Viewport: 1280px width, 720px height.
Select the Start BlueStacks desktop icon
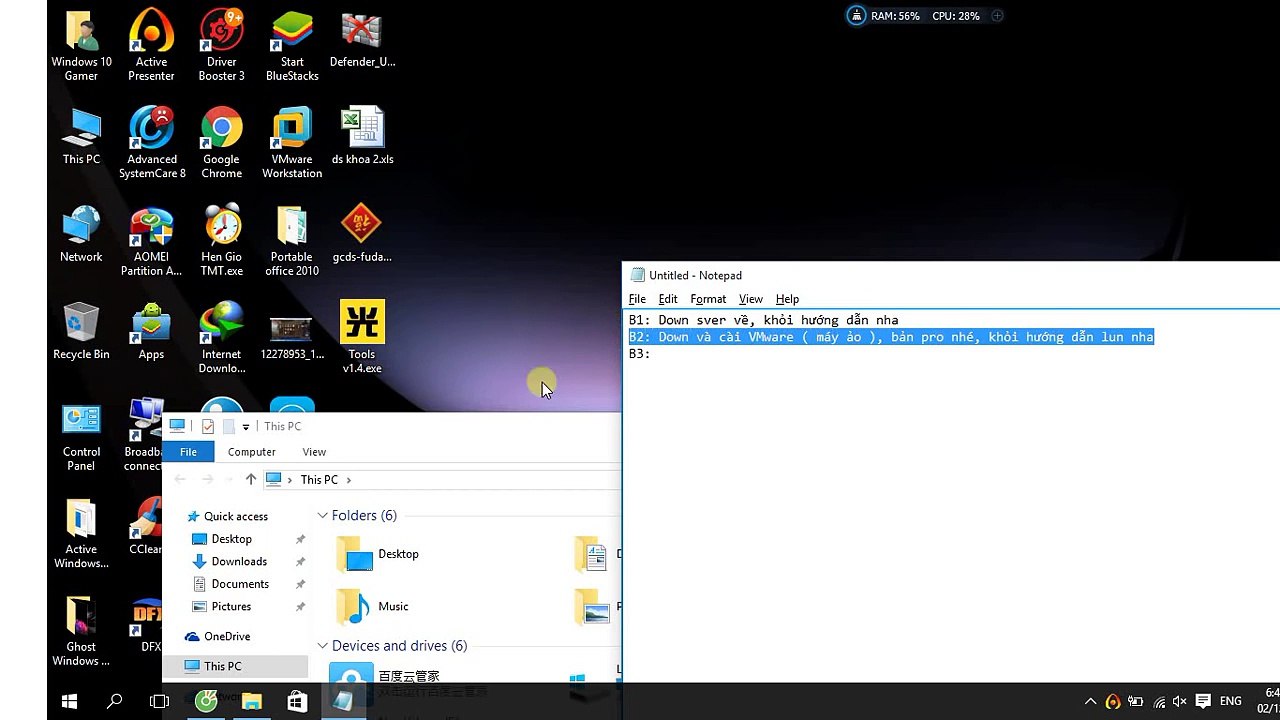(292, 46)
